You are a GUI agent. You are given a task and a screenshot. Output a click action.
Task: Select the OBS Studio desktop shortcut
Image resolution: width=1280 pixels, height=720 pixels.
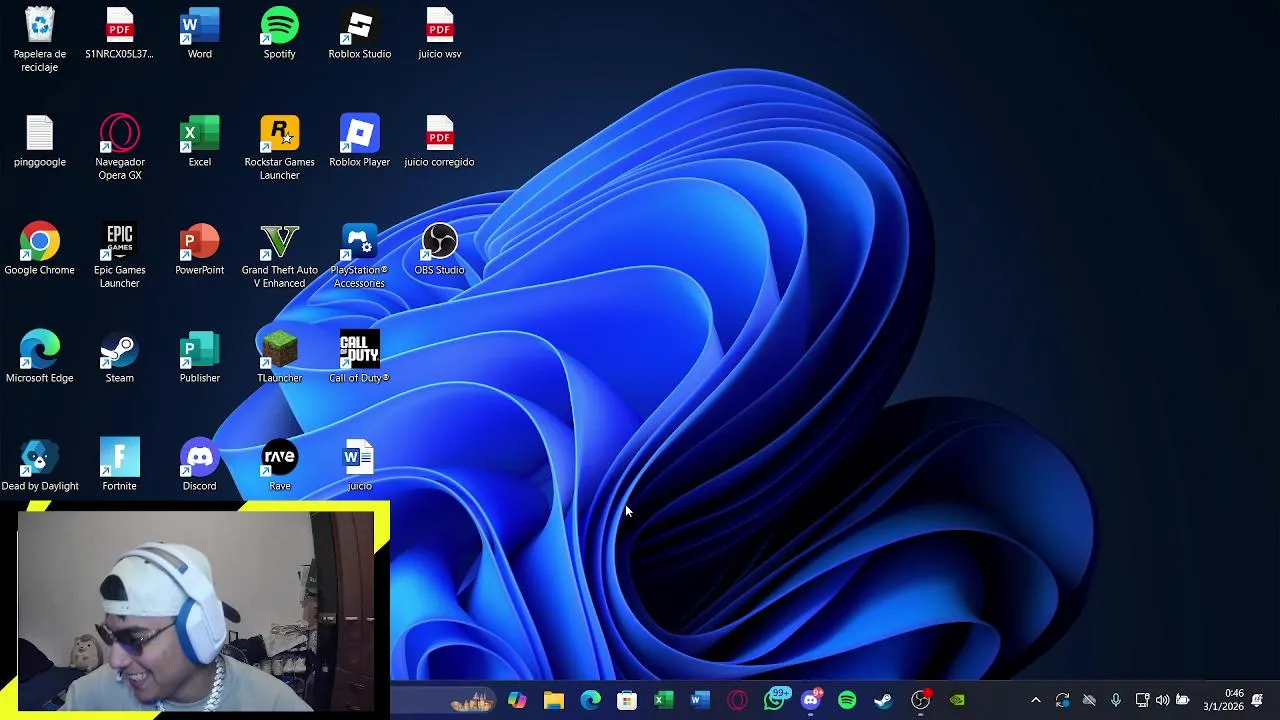(440, 248)
